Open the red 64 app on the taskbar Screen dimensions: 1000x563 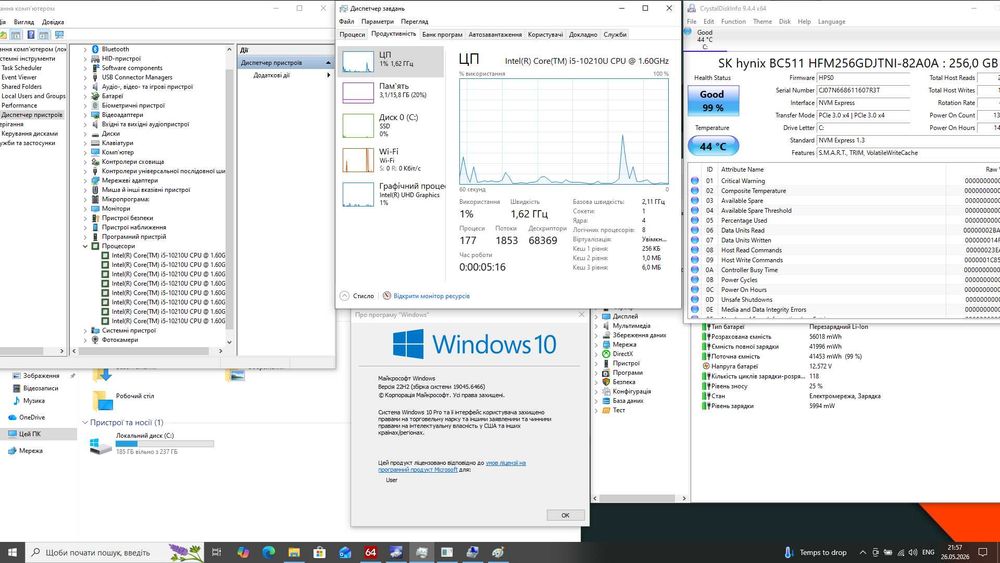click(371, 552)
